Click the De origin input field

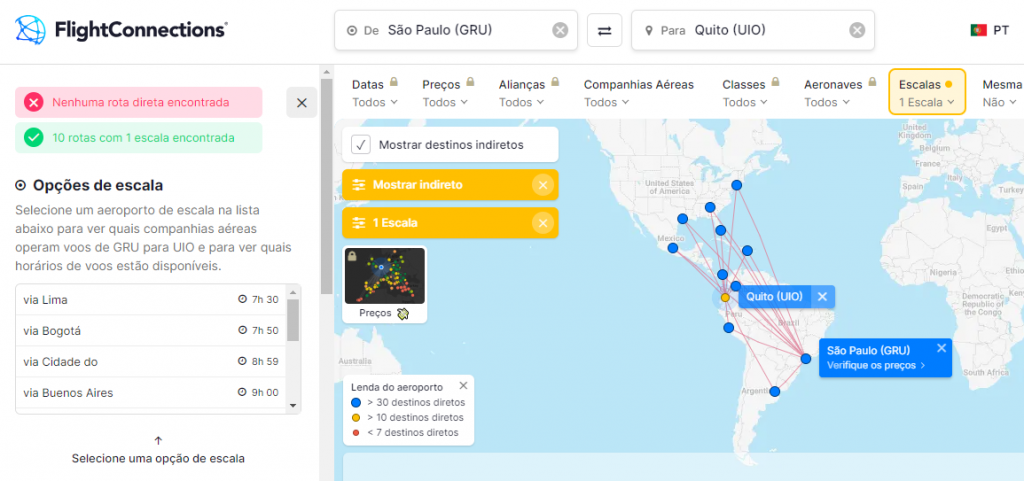[x=456, y=30]
